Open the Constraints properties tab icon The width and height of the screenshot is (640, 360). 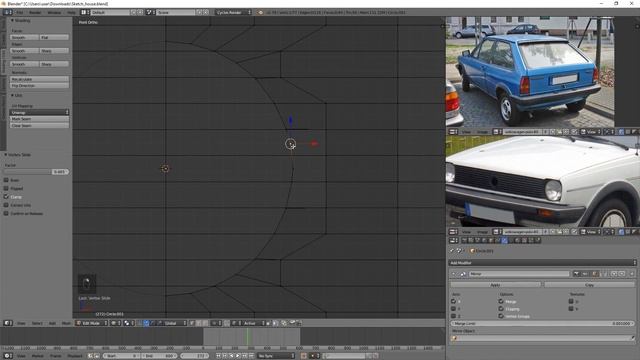tap(497, 240)
